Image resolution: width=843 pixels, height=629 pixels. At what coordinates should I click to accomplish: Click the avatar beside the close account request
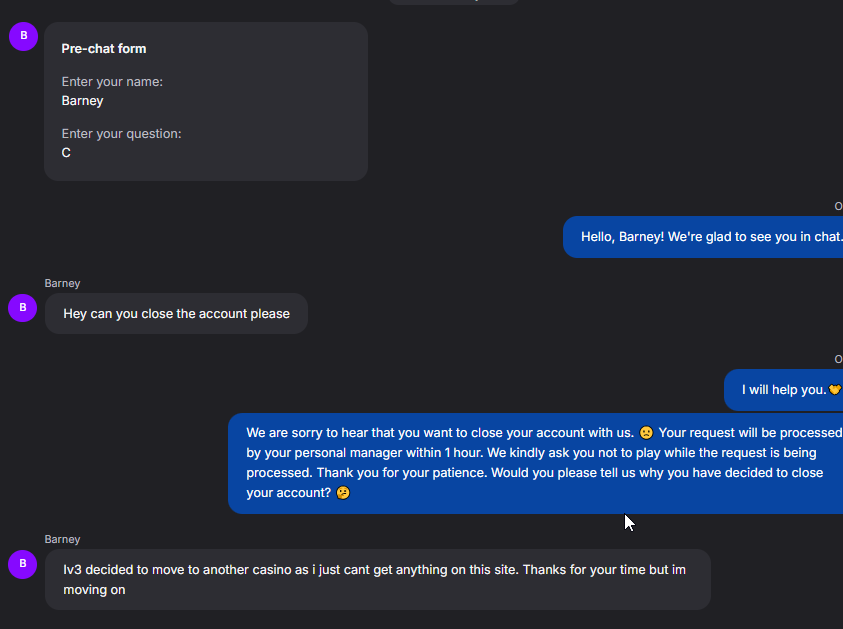coord(23,308)
